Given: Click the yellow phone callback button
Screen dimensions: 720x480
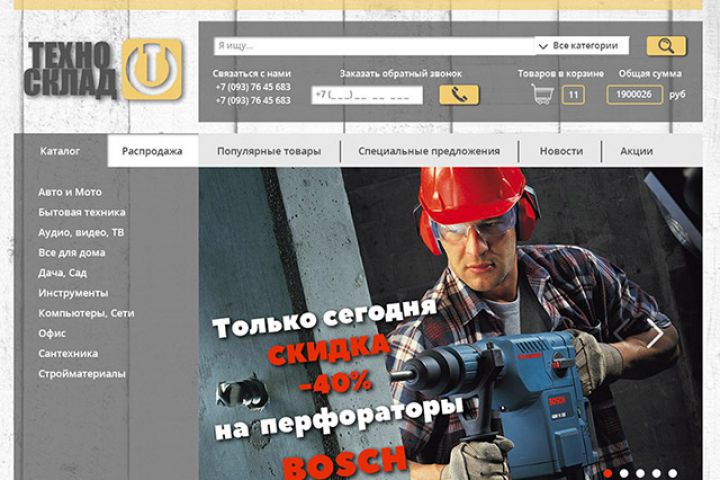Looking at the screenshot, I should (459, 95).
